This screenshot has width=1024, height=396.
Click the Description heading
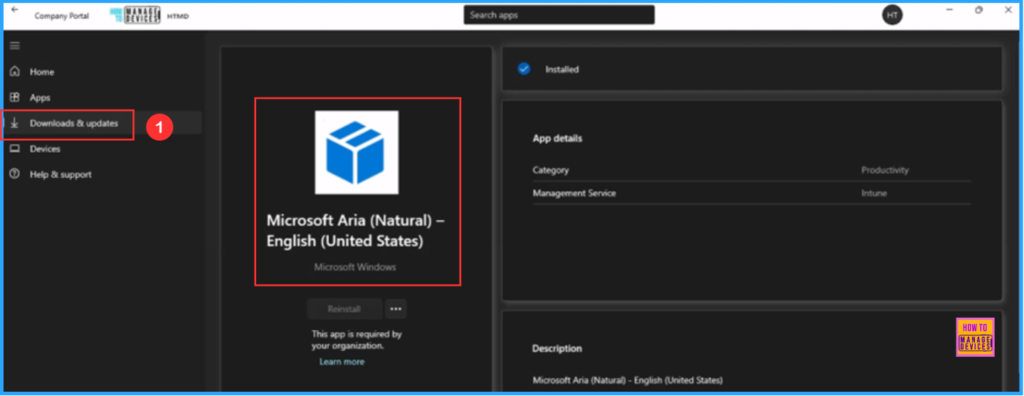click(557, 348)
